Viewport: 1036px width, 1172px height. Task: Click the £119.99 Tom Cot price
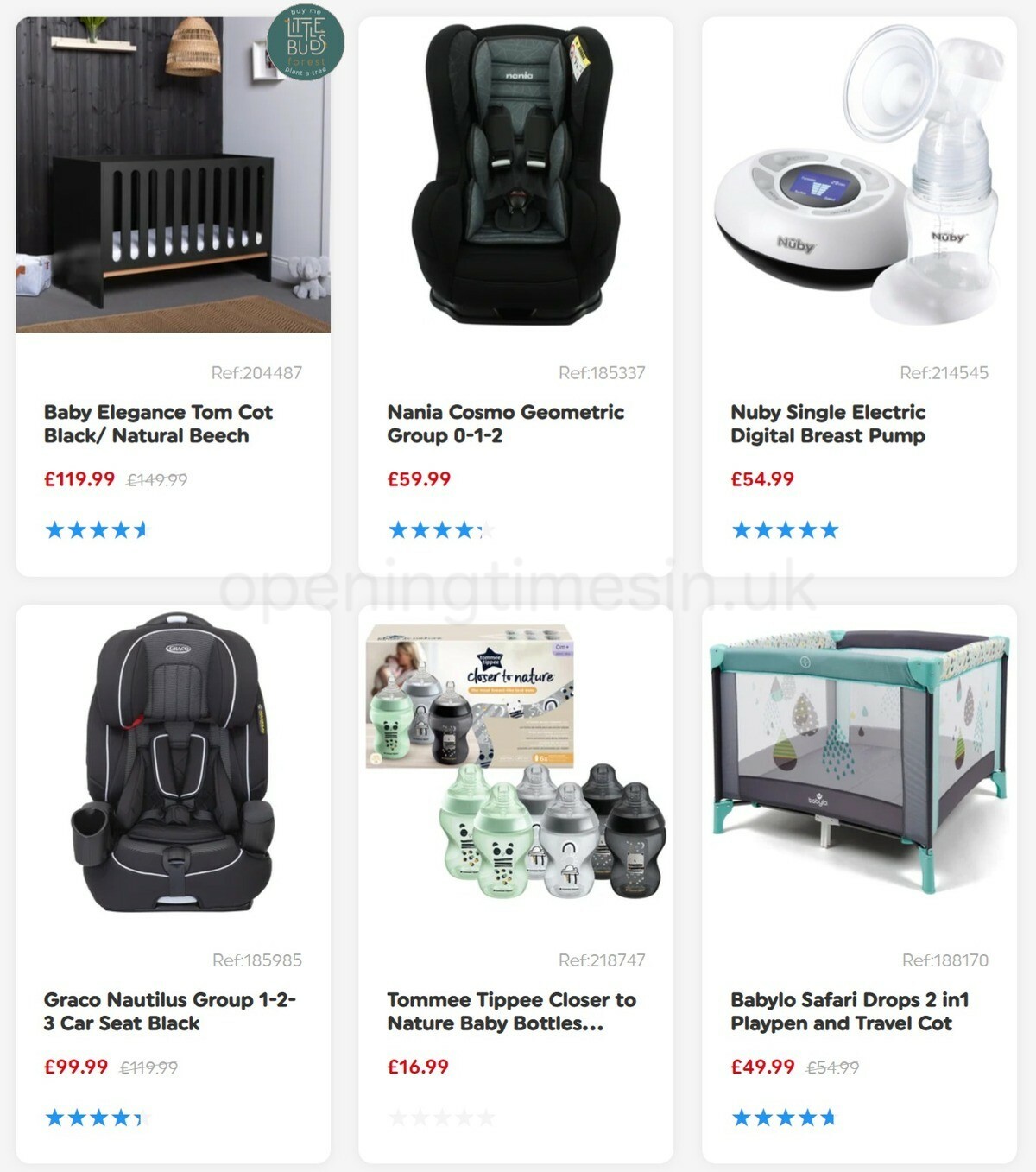point(79,479)
